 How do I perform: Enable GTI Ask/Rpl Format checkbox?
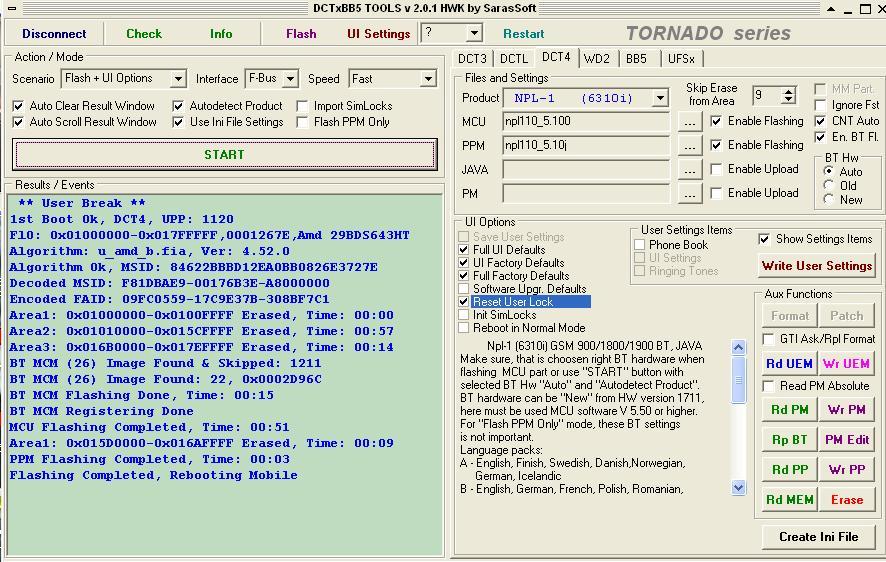(768, 339)
